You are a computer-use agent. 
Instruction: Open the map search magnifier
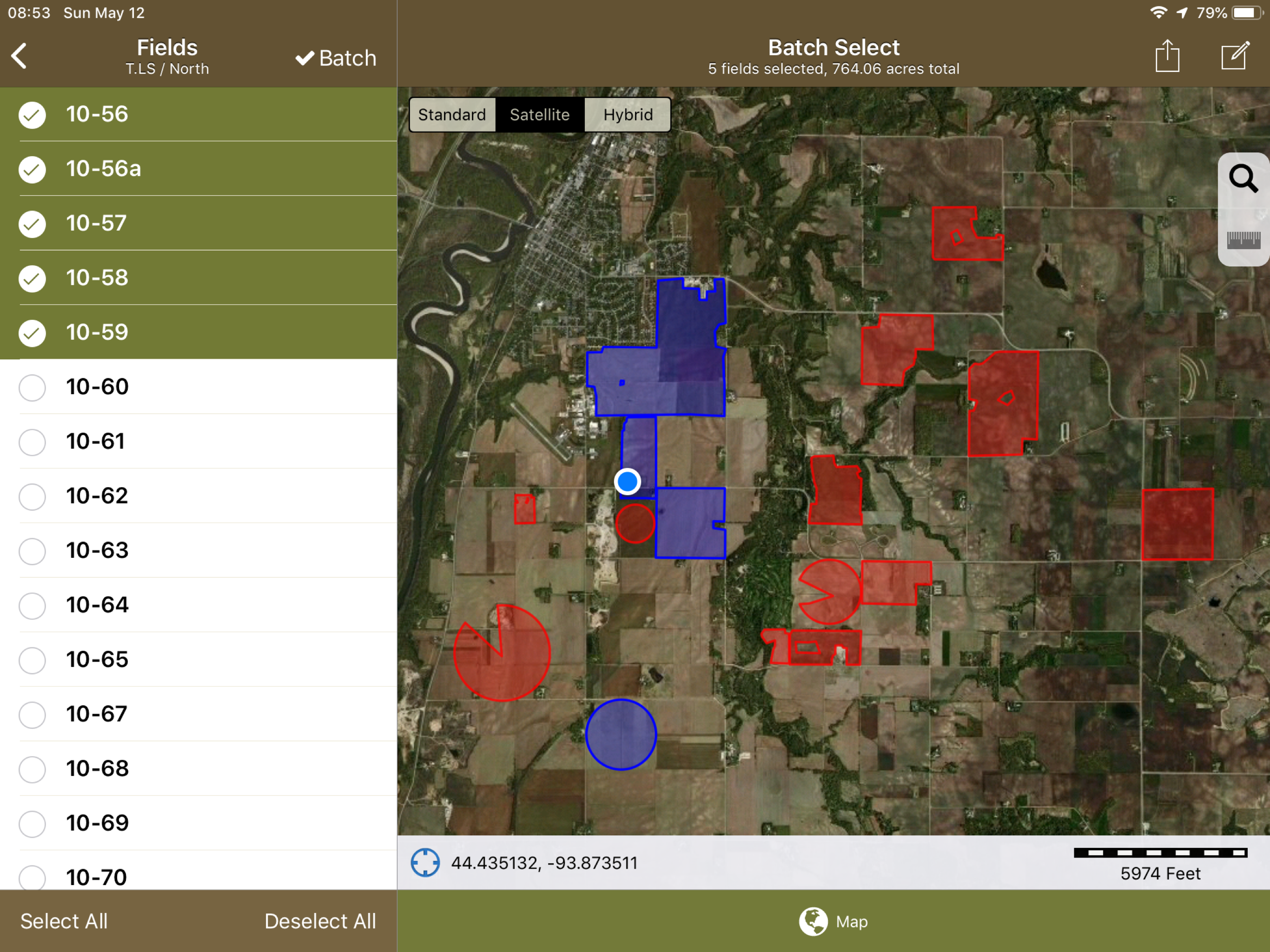click(1243, 178)
